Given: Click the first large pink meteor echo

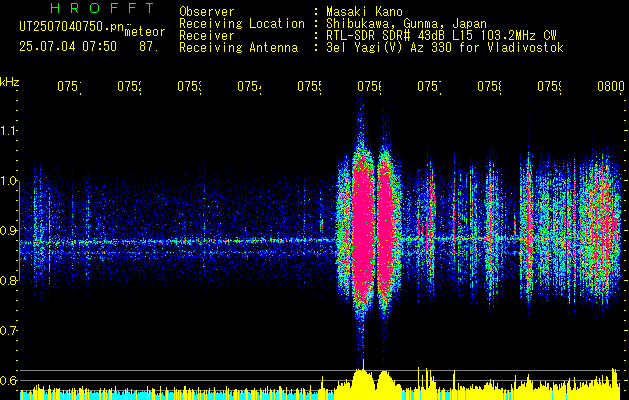Looking at the screenshot, I should pos(363,229).
